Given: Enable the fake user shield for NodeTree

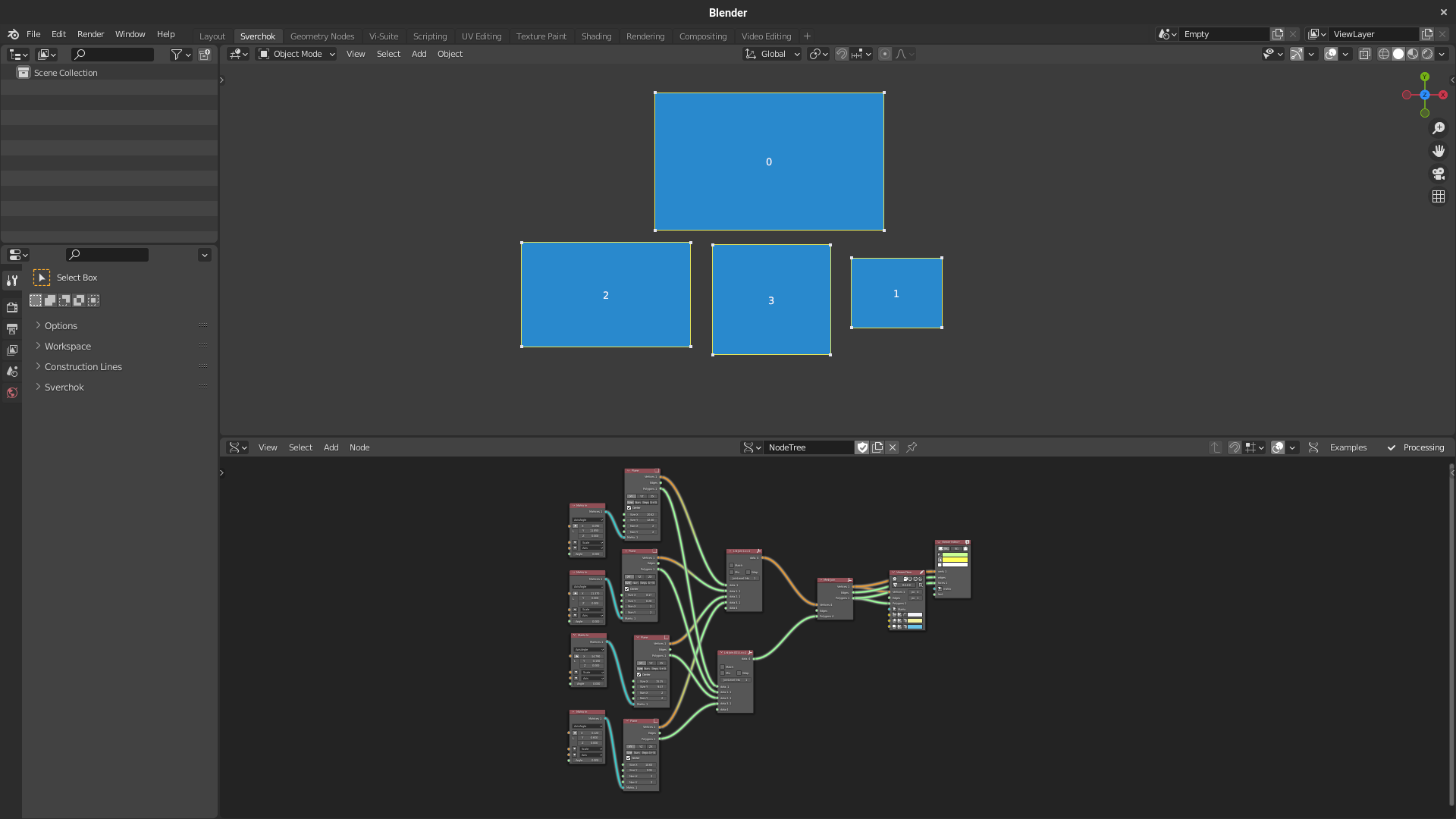Looking at the screenshot, I should click(862, 447).
